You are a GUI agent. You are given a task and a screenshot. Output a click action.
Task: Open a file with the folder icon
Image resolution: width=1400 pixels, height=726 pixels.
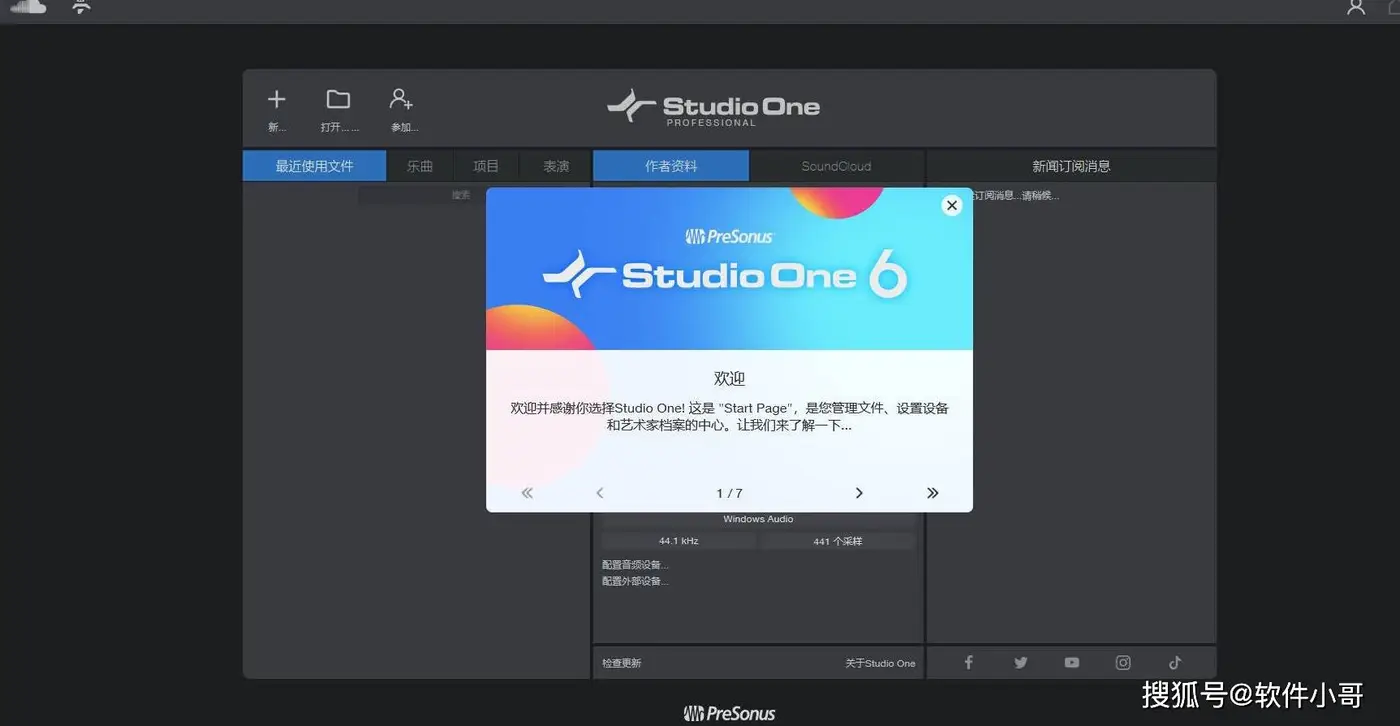(338, 99)
